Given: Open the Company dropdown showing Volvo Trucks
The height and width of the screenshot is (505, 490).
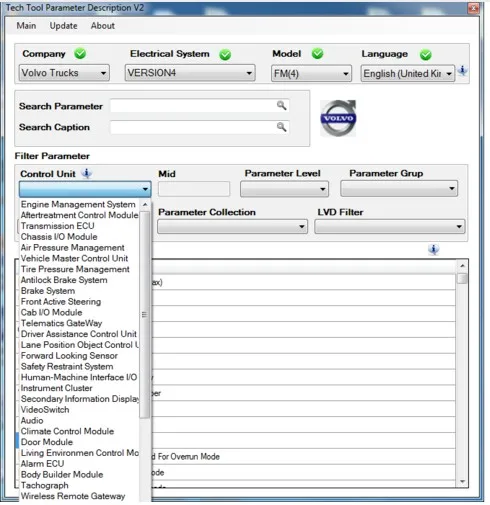Looking at the screenshot, I should tap(64, 73).
